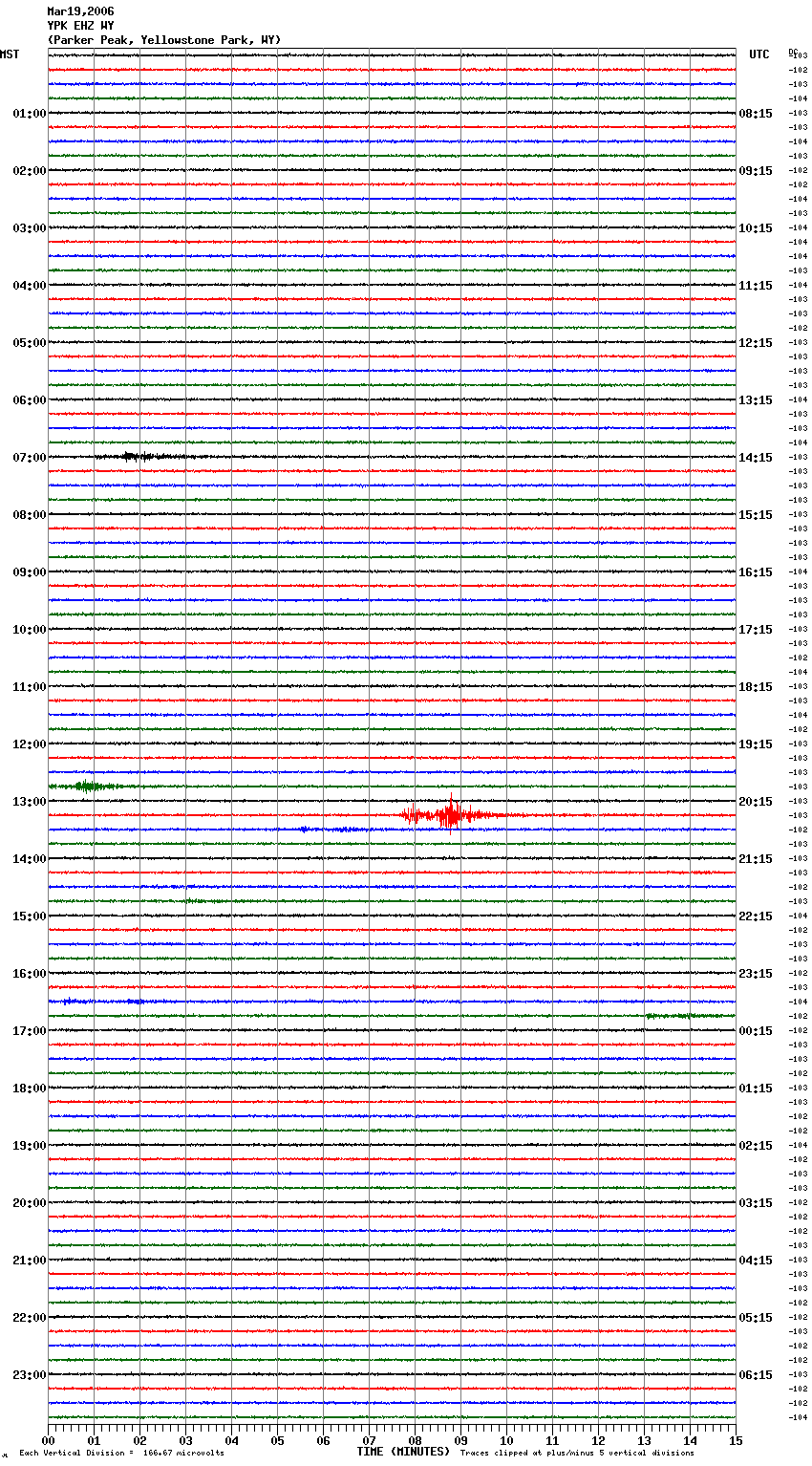The width and height of the screenshot is (812, 1466).
Task: Select the 14:00 MST time label
Action: pos(30,859)
